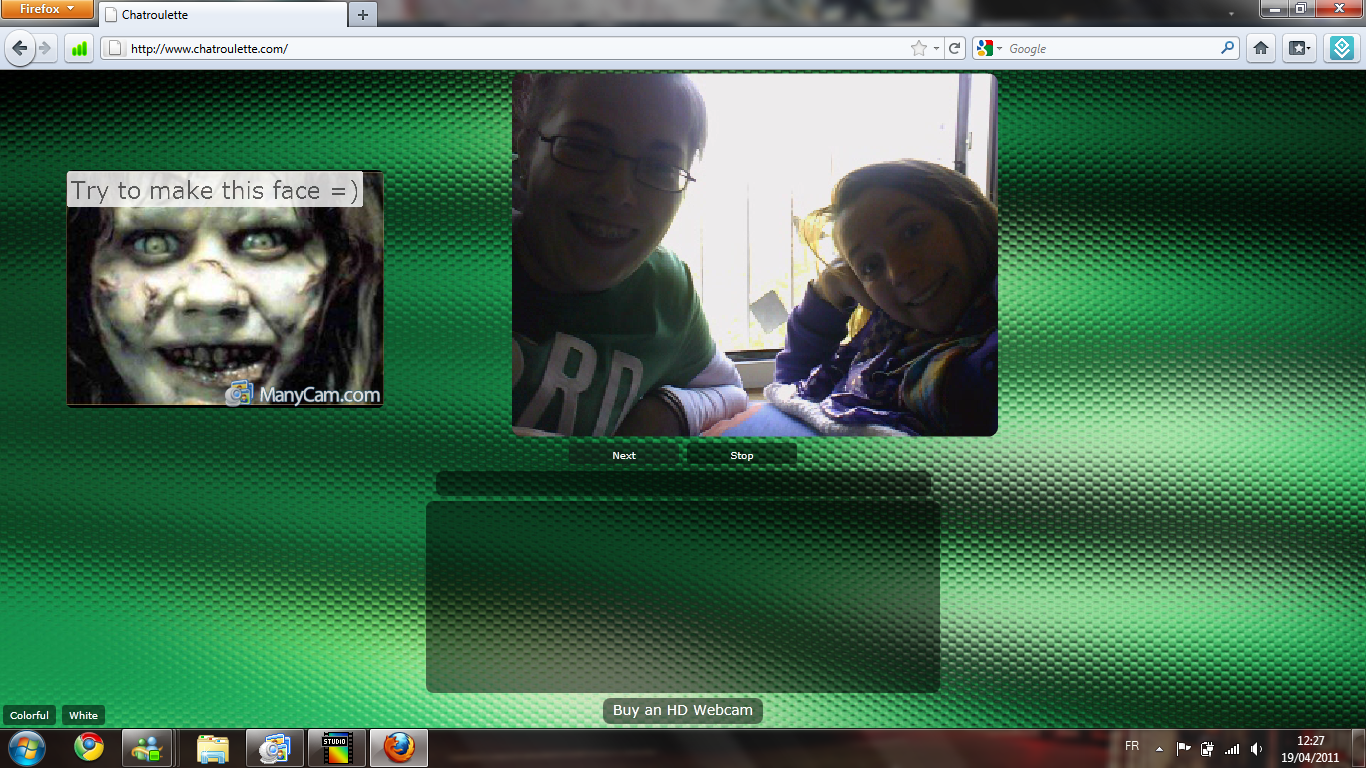Bookmark the page with the star icon

[x=918, y=48]
